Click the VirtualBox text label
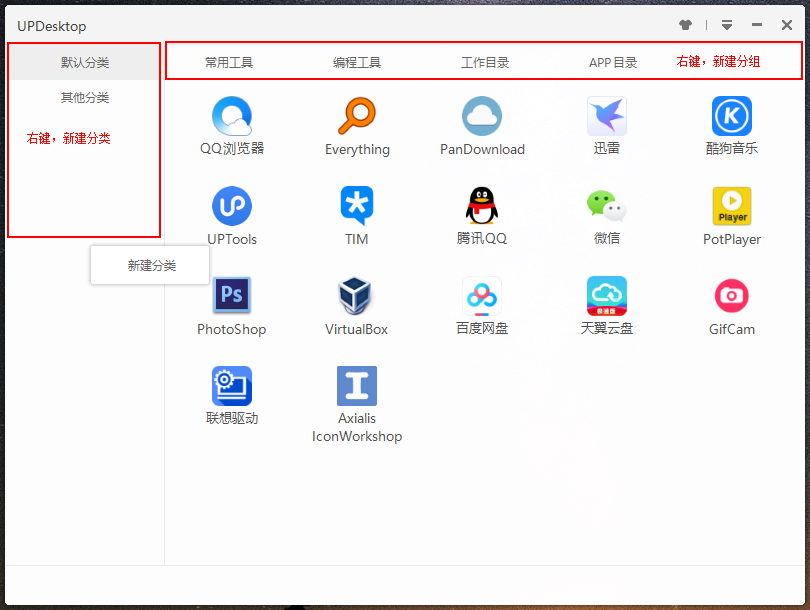This screenshot has width=810, height=610. click(x=356, y=329)
